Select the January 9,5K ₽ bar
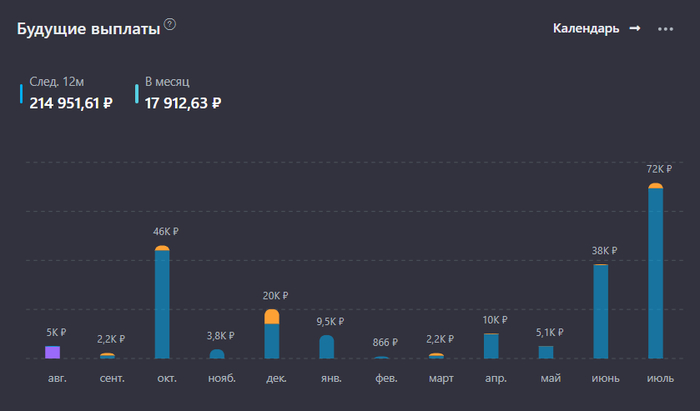Screen dimensions: 700x411 coord(327,347)
